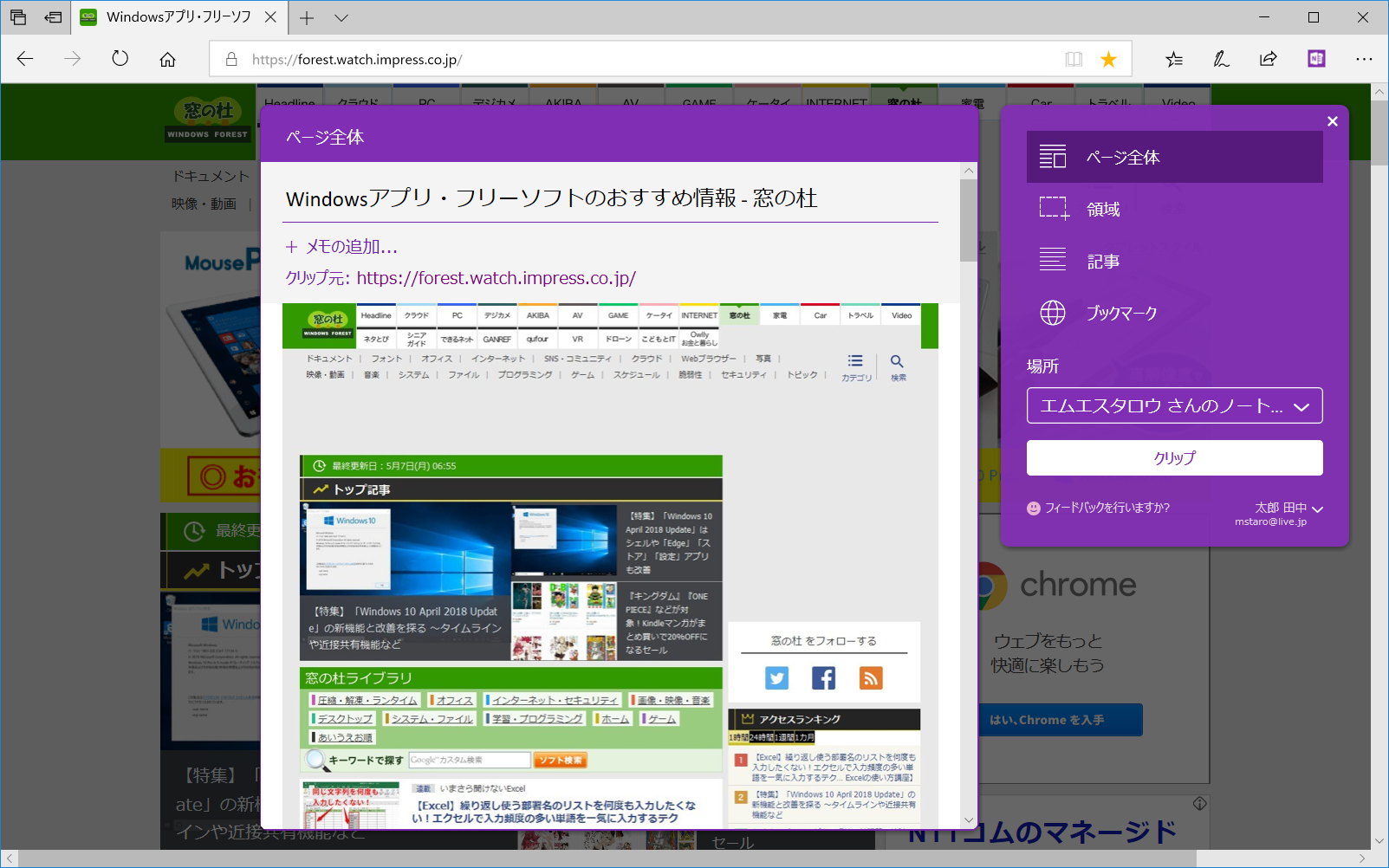The height and width of the screenshot is (868, 1389).
Task: Open the Settings and more menu
Action: [1364, 59]
